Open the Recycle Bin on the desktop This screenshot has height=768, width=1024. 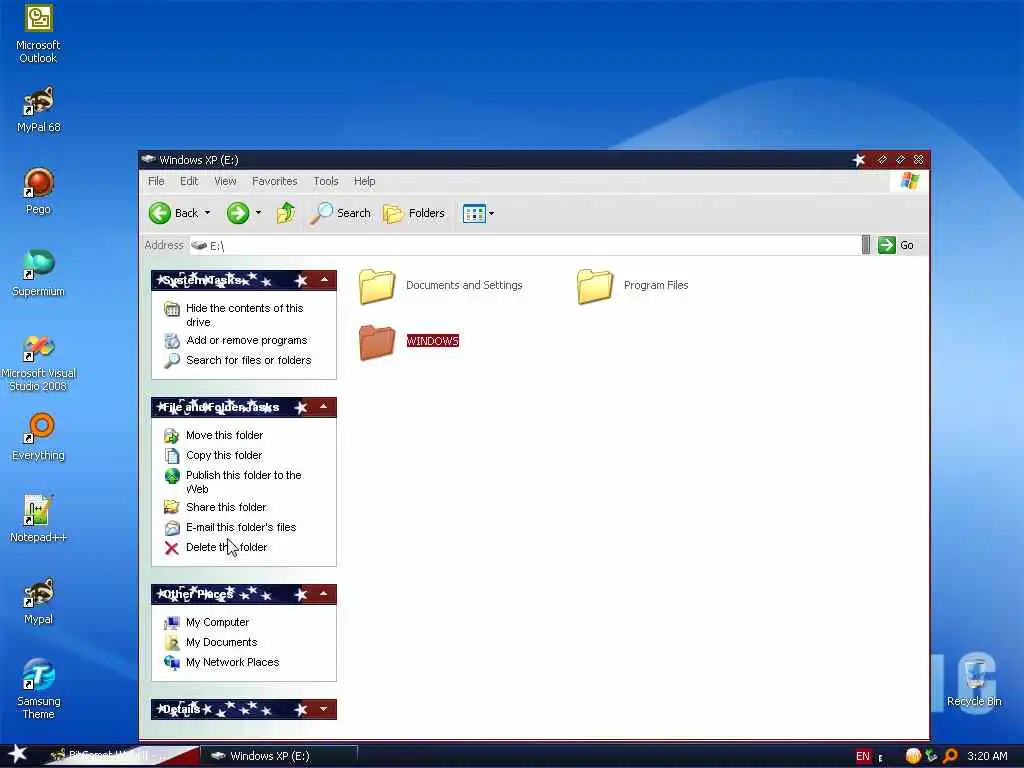[974, 682]
